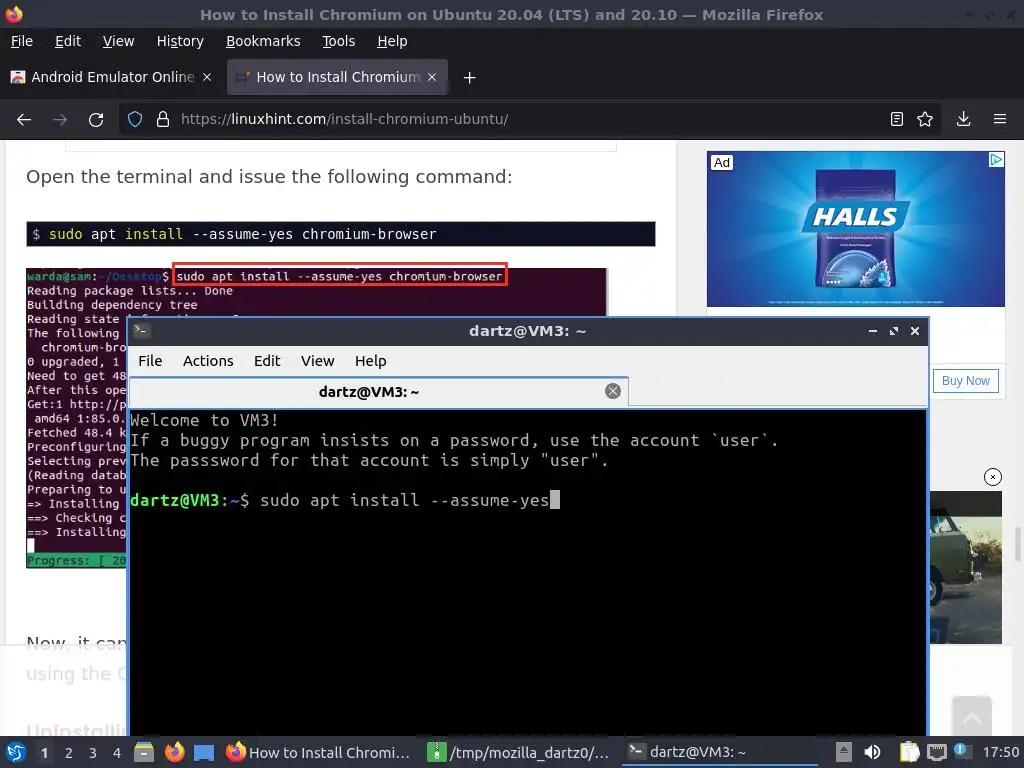Open the Firefox downloads panel

pyautogui.click(x=963, y=119)
